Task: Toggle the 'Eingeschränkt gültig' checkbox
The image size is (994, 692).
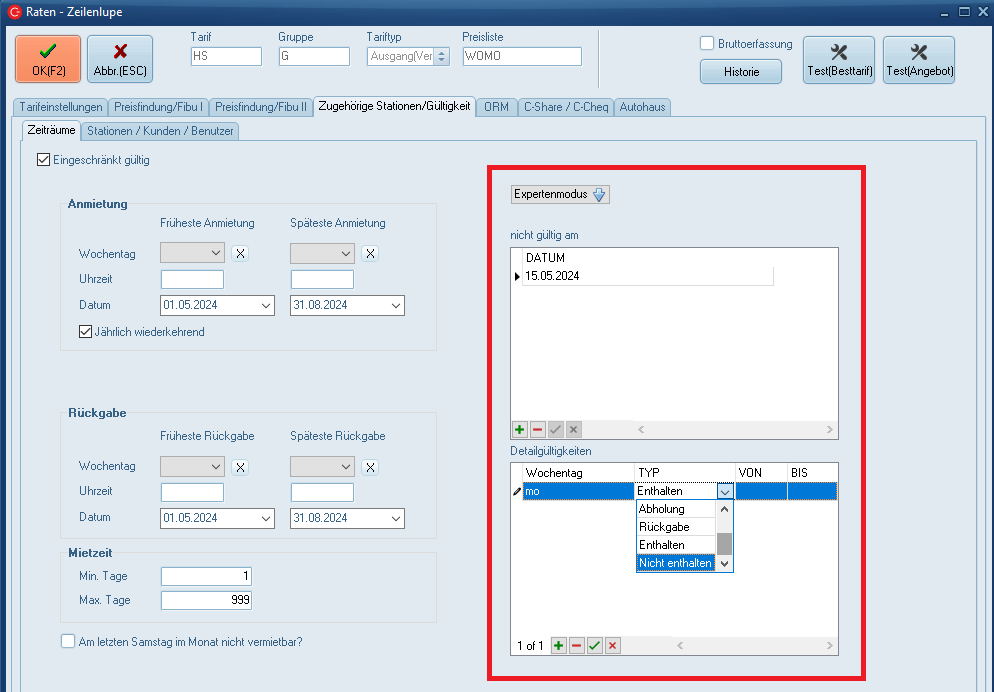Action: [43, 159]
